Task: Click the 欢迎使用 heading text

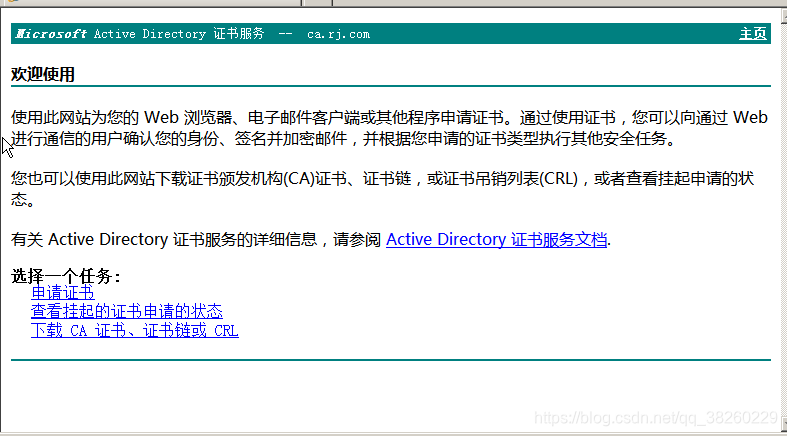Action: 43,74
